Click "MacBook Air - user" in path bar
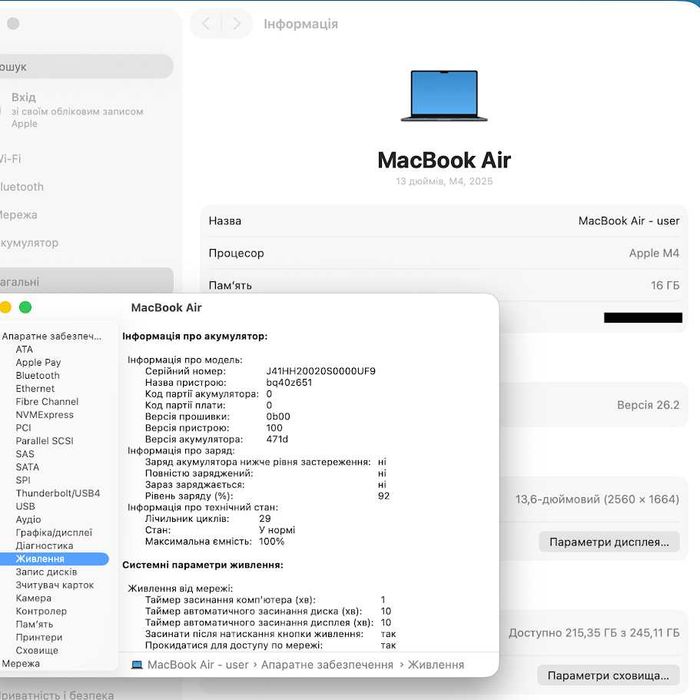This screenshot has width=700, height=700. pyautogui.click(x=198, y=665)
